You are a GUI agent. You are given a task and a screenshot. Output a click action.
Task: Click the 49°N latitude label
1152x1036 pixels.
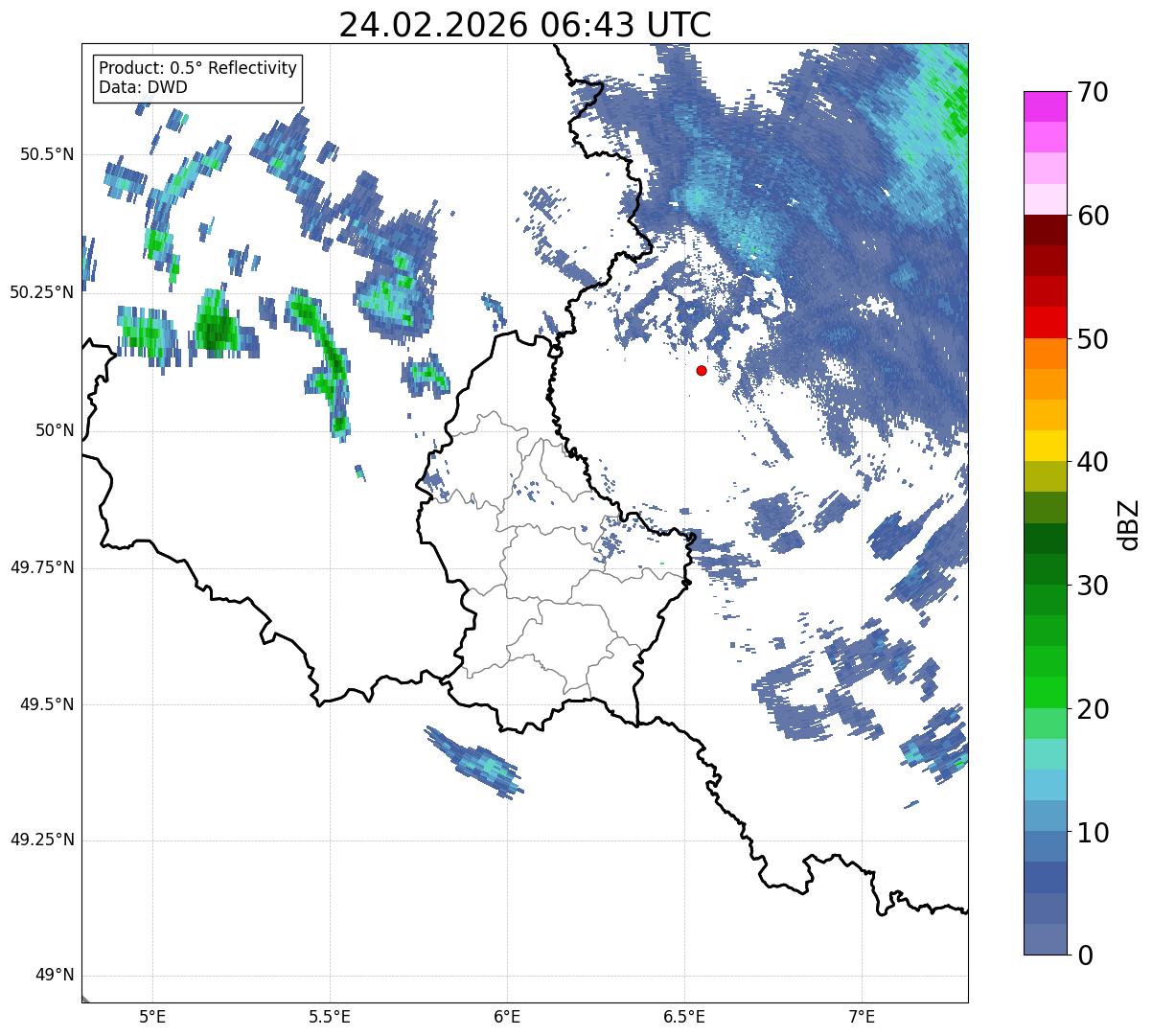[55, 976]
